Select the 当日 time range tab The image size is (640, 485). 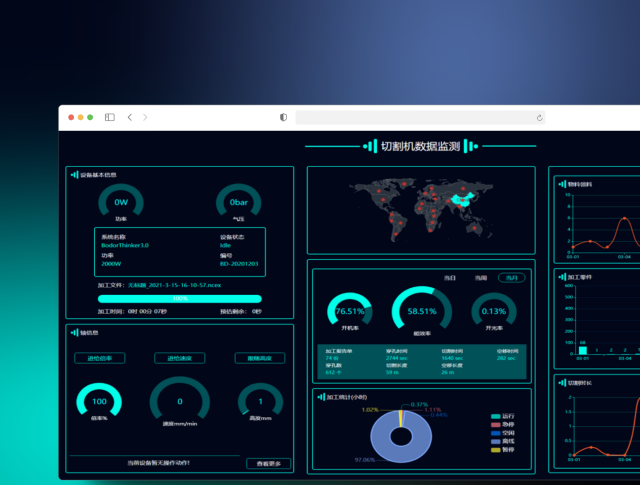click(x=449, y=278)
